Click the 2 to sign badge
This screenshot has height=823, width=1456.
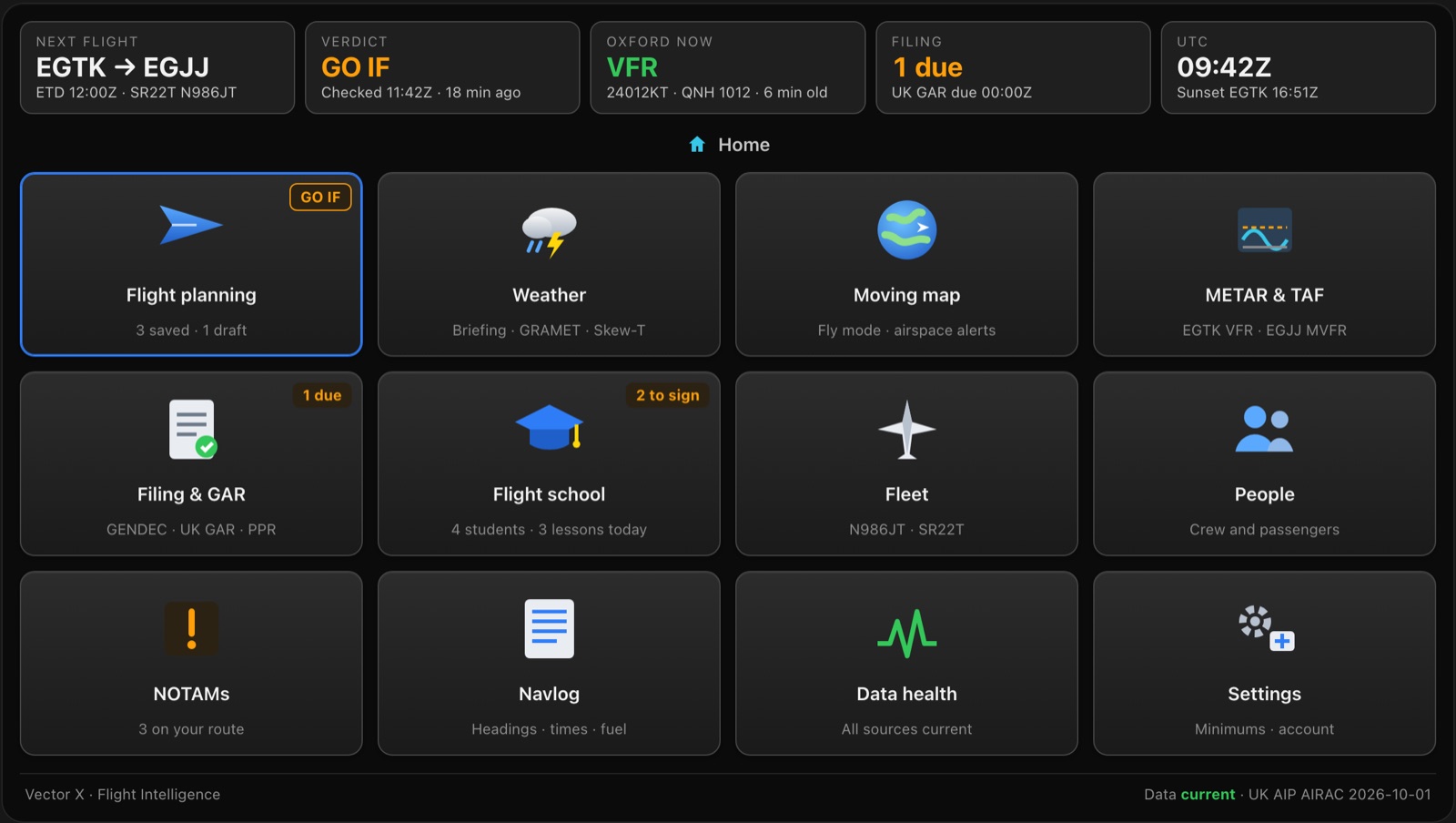point(667,395)
